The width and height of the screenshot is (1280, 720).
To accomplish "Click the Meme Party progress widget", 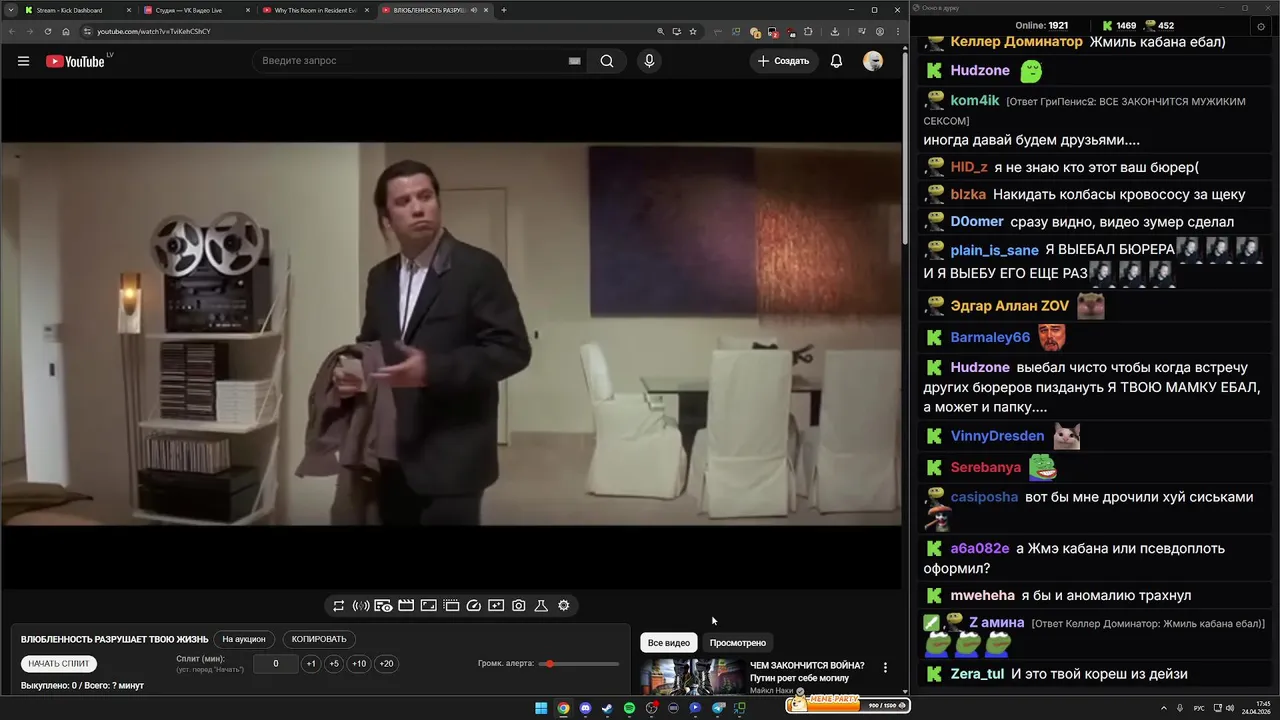I will point(847,704).
